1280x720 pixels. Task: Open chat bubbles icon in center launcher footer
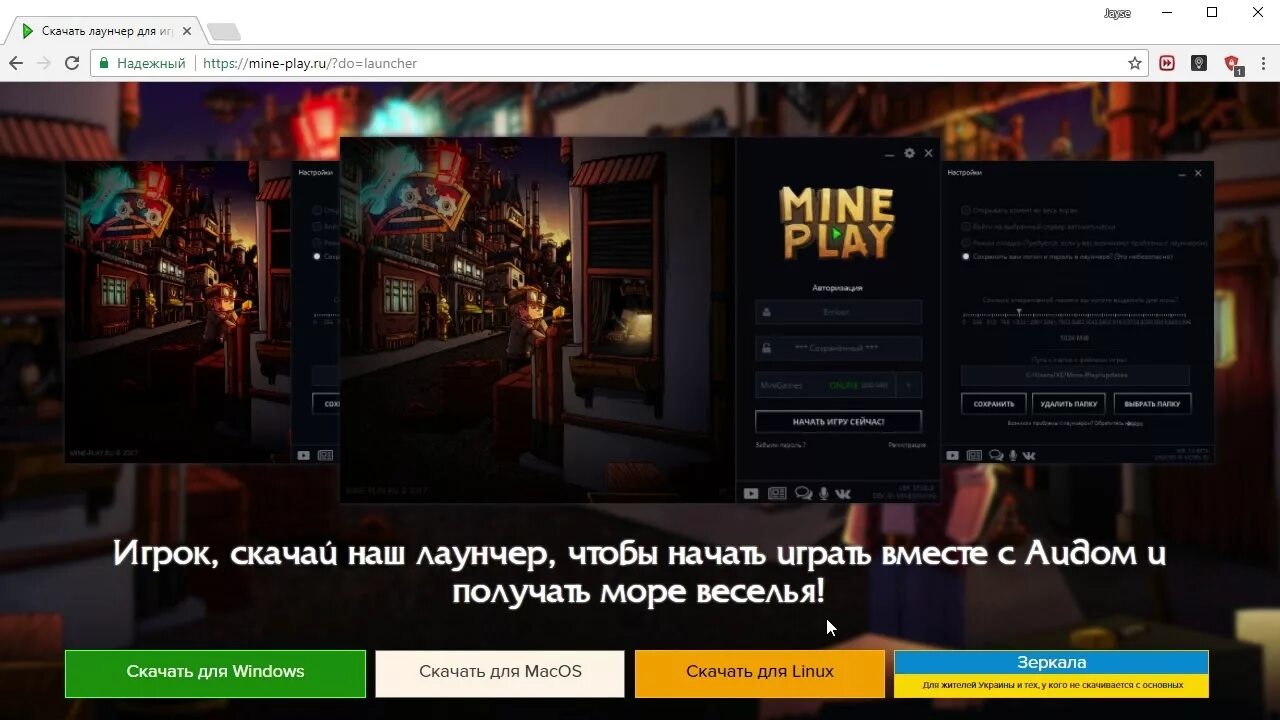pos(803,493)
